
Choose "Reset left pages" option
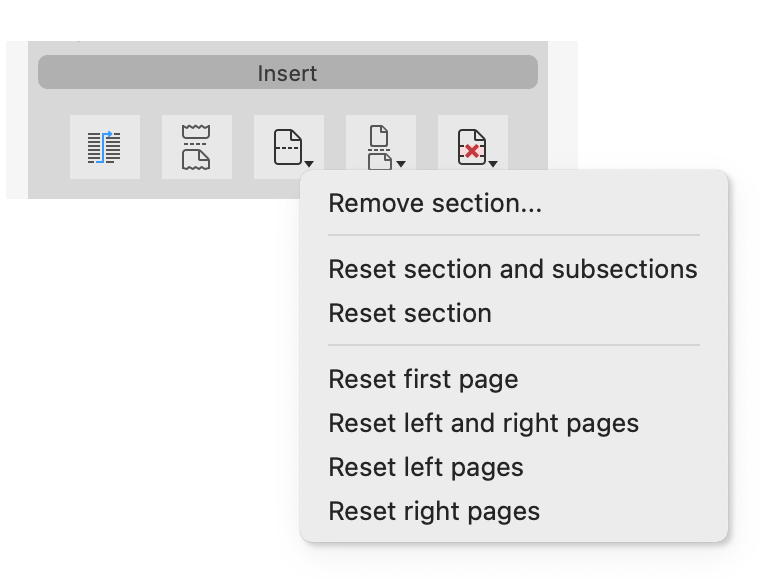click(426, 467)
